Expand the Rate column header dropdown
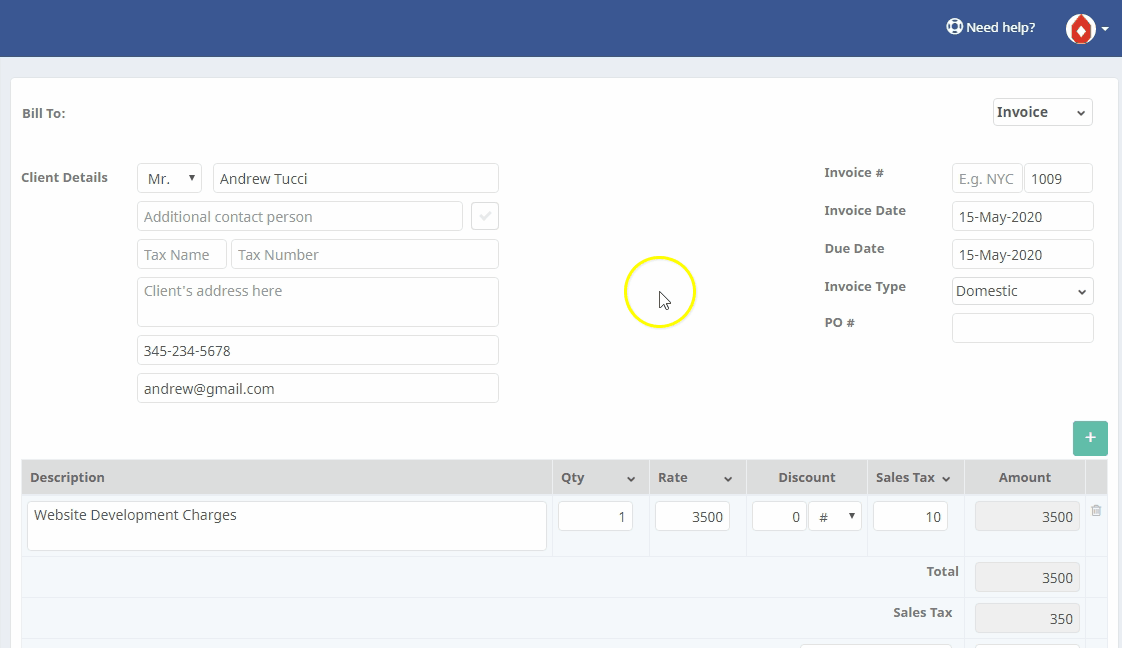 tap(728, 478)
